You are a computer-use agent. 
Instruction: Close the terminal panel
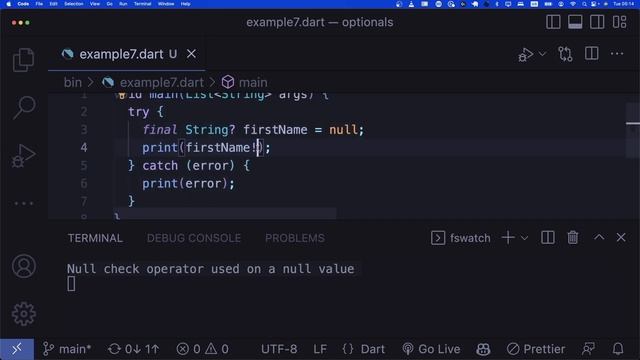point(621,237)
